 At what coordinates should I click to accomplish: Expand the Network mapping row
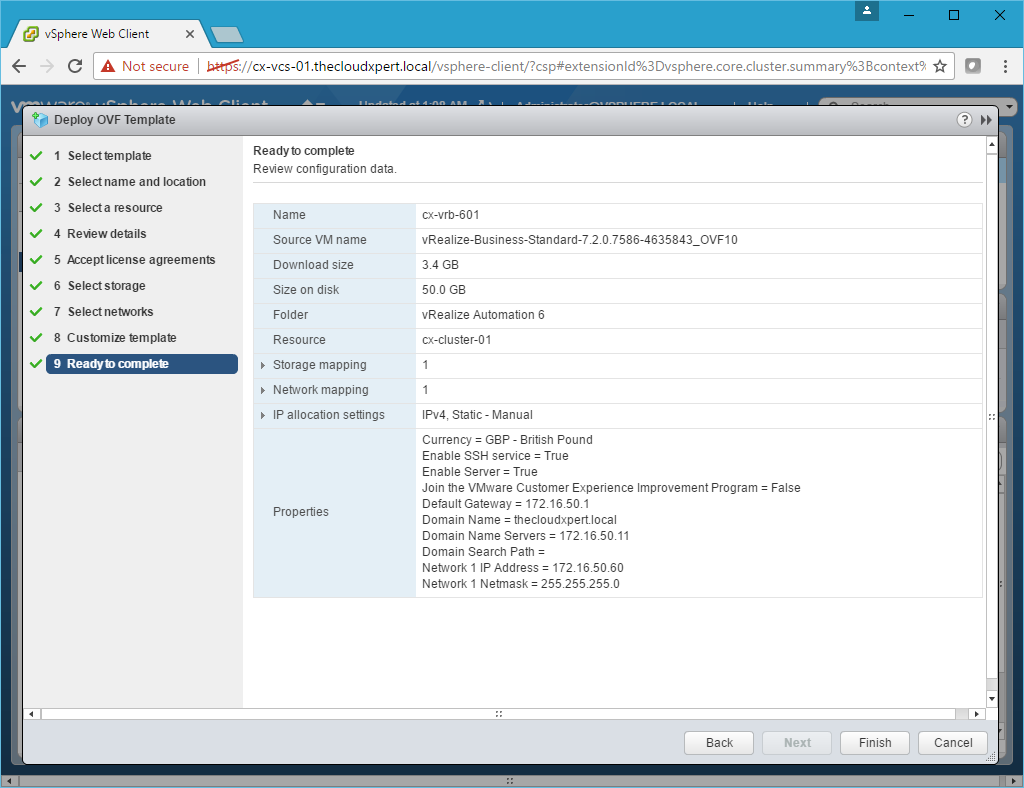(x=263, y=390)
